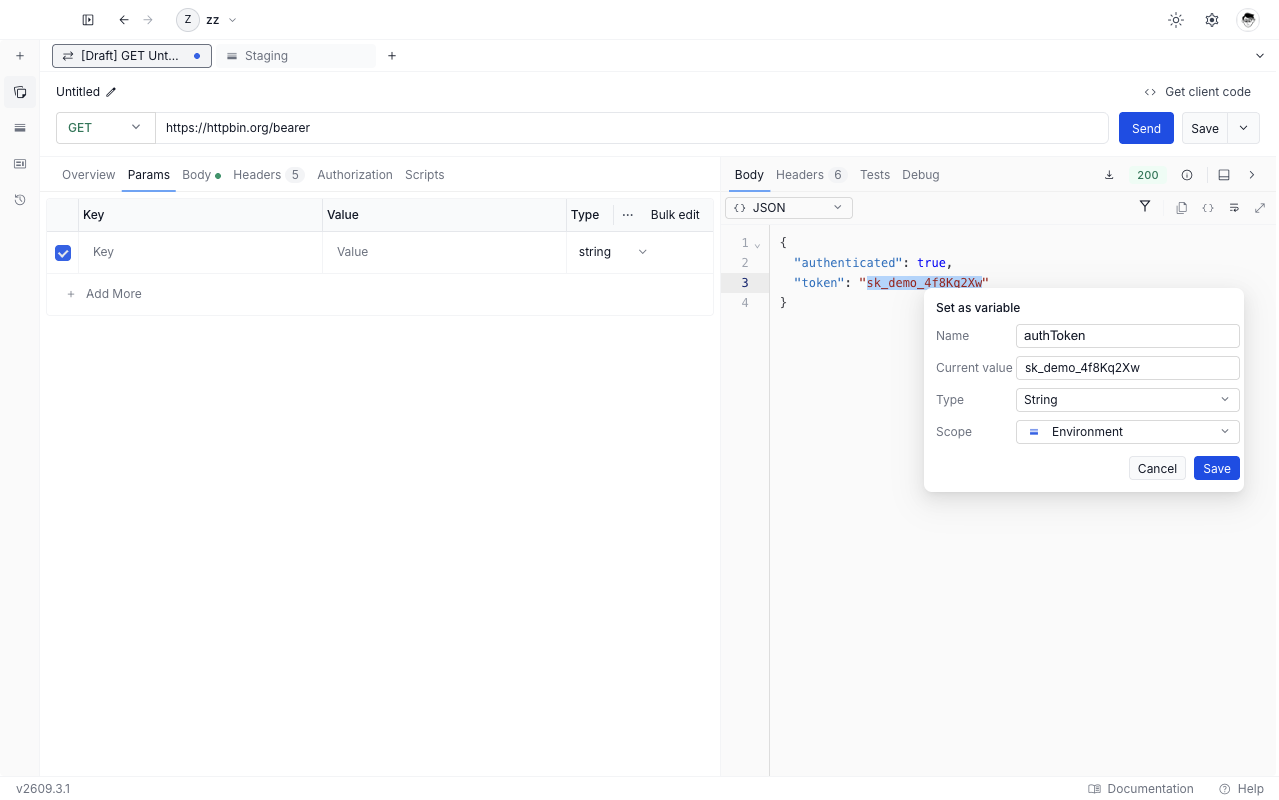Screen dimensions: 1279x800
Task: Open the Scope Environment dropdown
Action: [x=1128, y=432]
